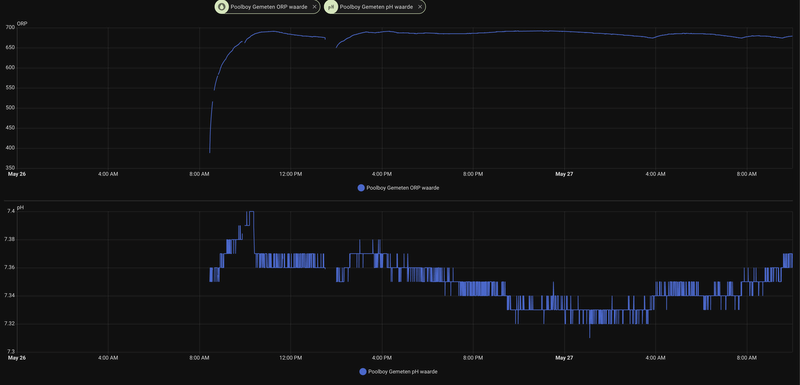800x385 pixels.
Task: Click the 7.38 label on pH axis
Action: [9, 239]
